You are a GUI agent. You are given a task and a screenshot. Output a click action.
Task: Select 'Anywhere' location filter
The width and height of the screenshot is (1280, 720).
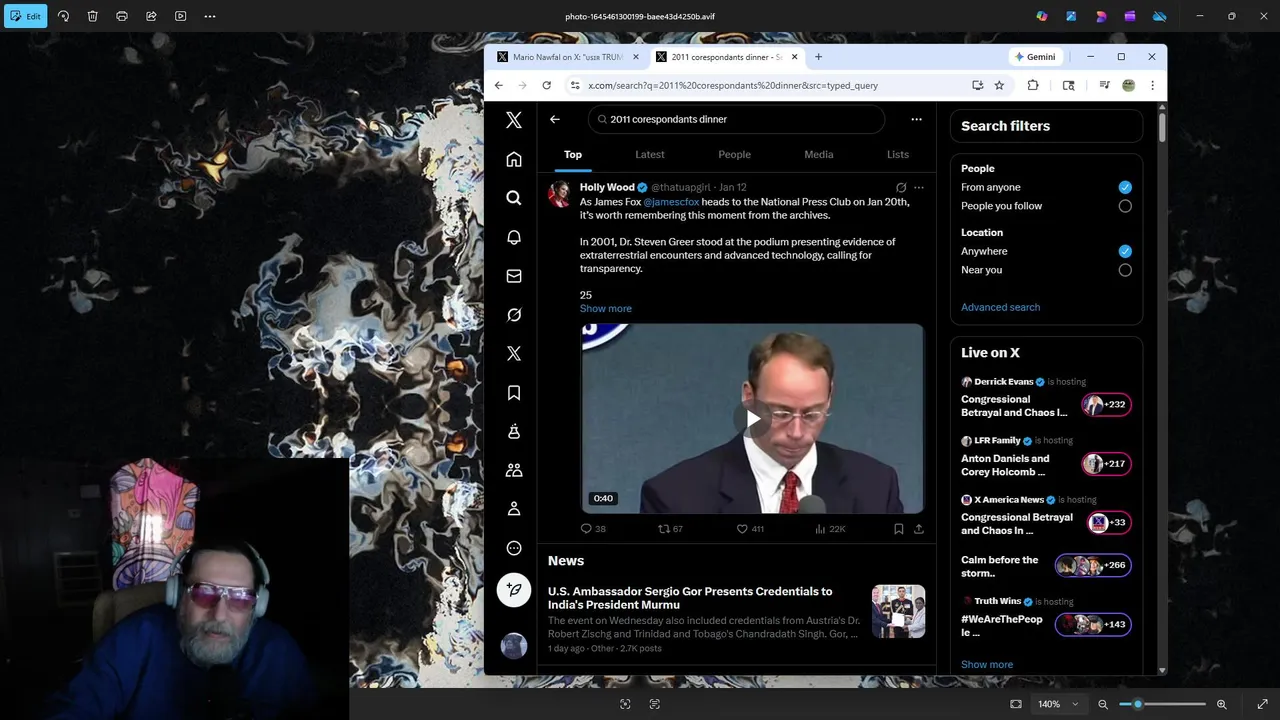pyautogui.click(x=1125, y=251)
